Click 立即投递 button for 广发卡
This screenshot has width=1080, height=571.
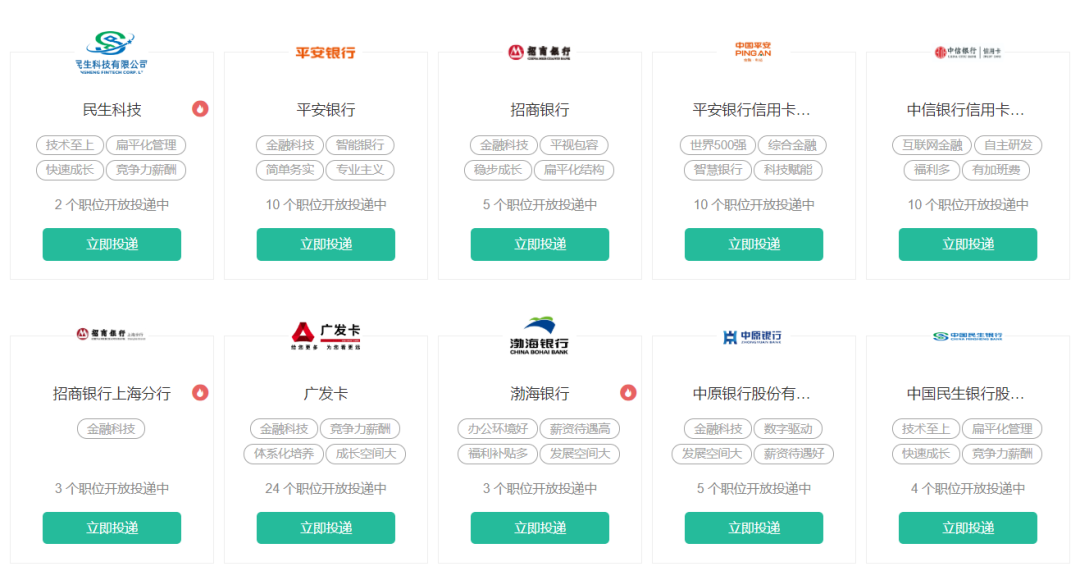326,528
